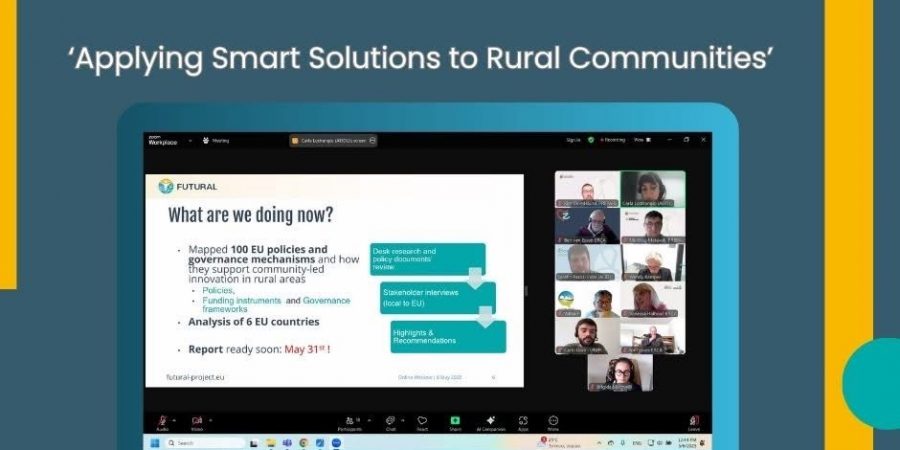Open the Apps panel
This screenshot has width=900, height=450.
523,421
